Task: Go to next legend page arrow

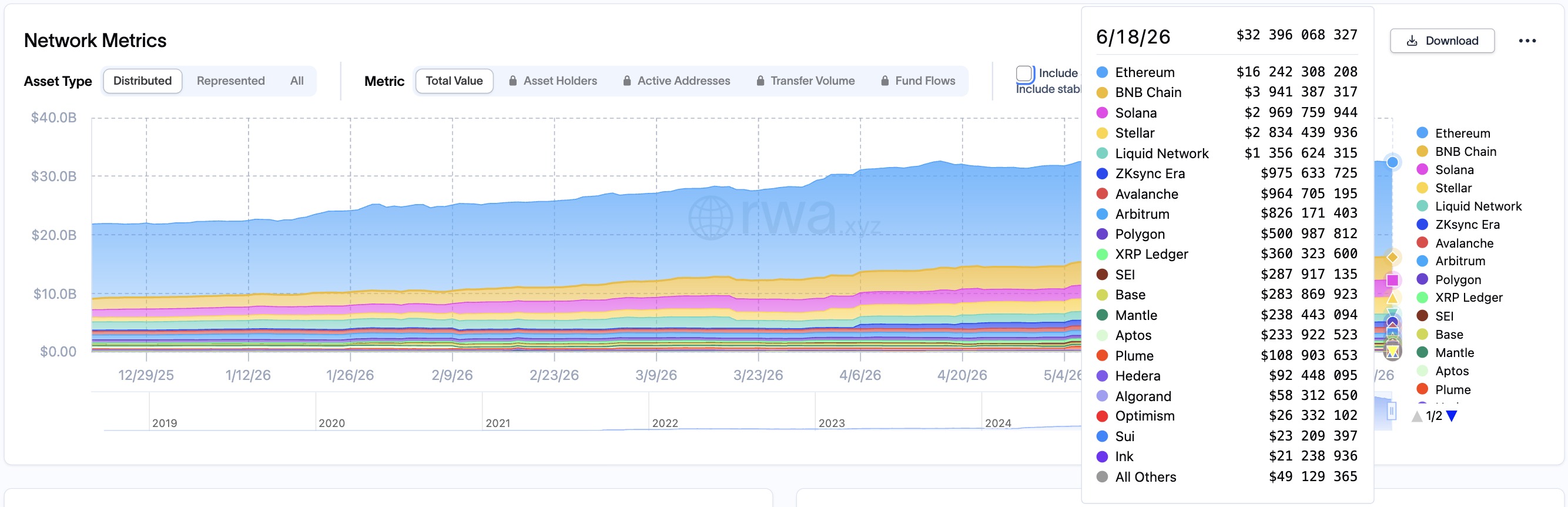Action: (x=1452, y=416)
